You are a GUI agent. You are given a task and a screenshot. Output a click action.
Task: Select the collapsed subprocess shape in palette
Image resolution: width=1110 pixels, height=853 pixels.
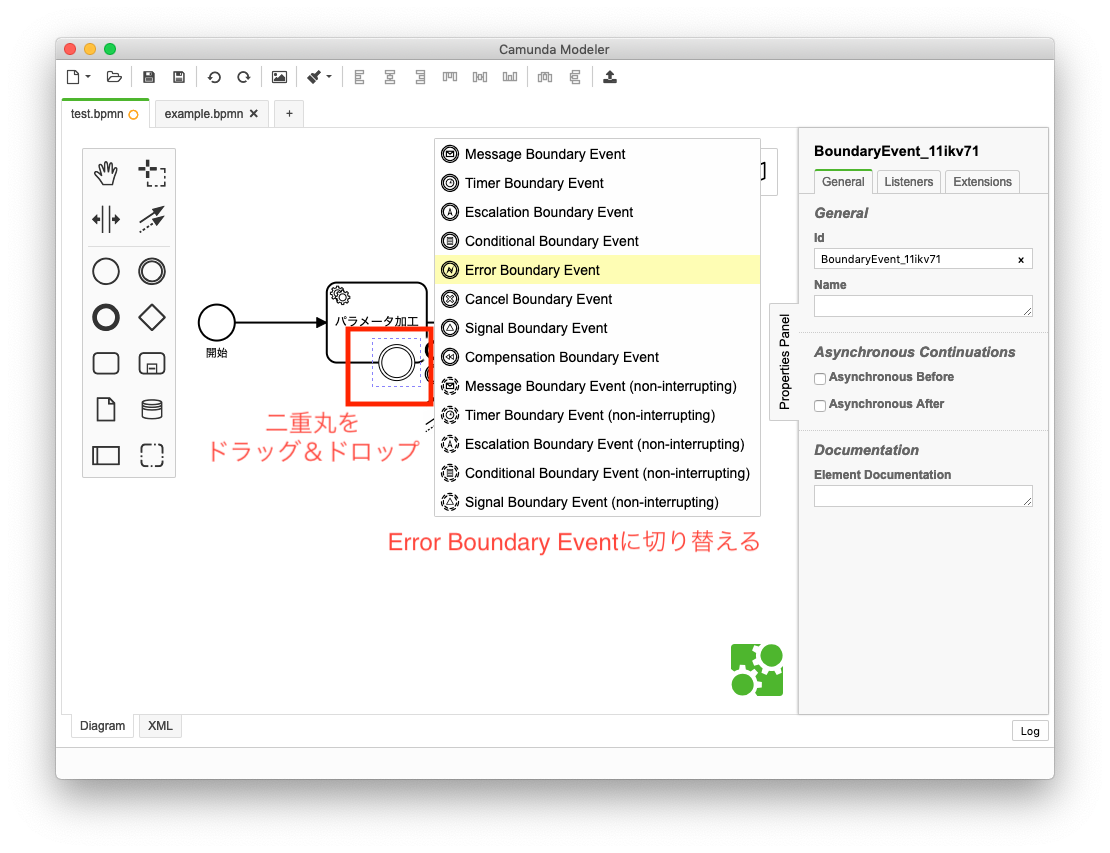tap(151, 364)
